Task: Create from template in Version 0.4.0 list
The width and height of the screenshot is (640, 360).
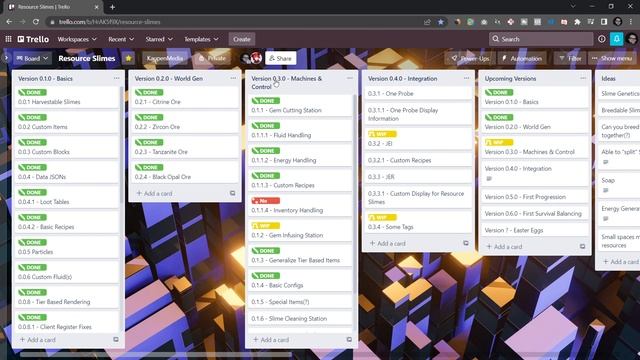Action: (466, 243)
